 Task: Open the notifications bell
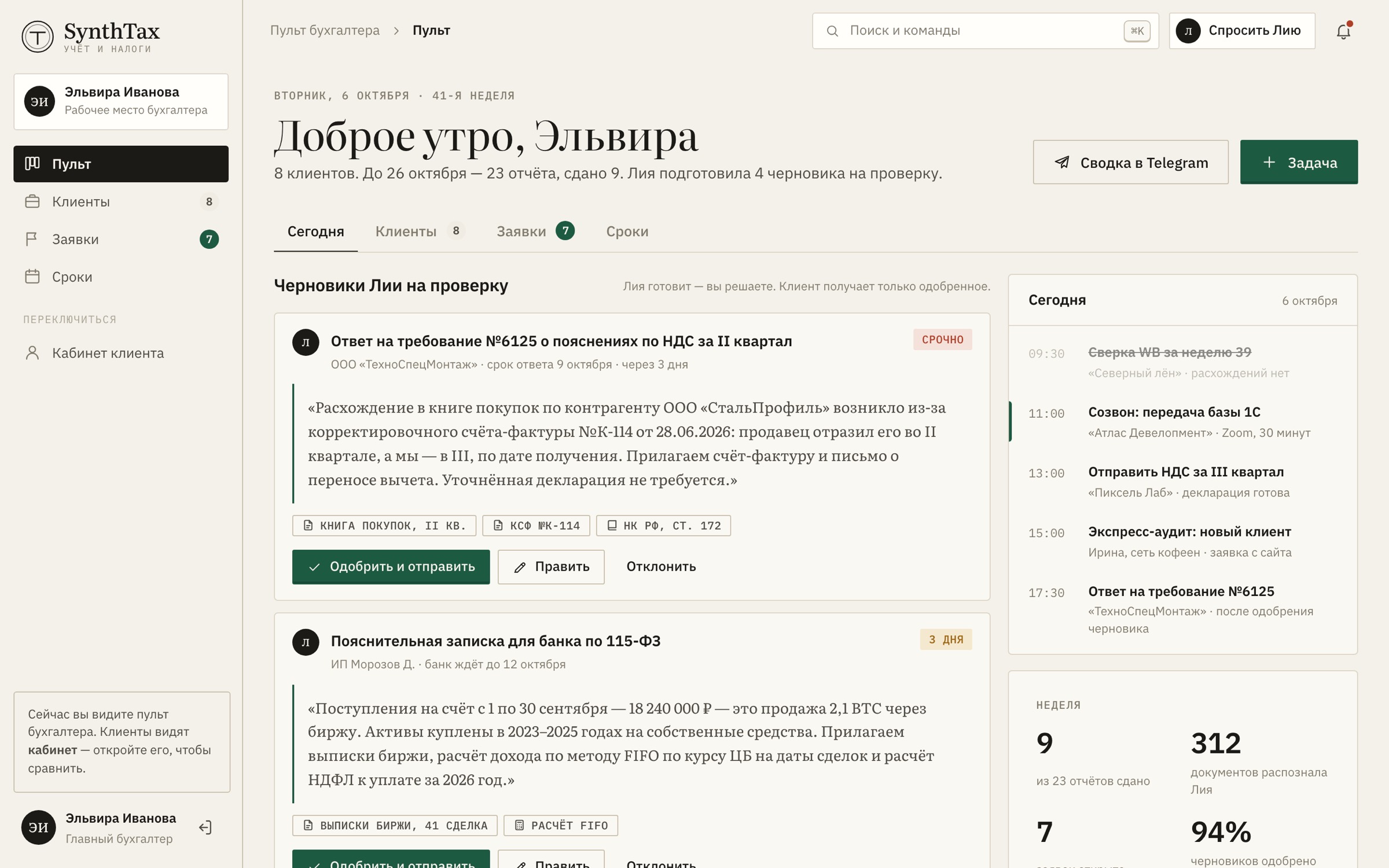pyautogui.click(x=1343, y=31)
